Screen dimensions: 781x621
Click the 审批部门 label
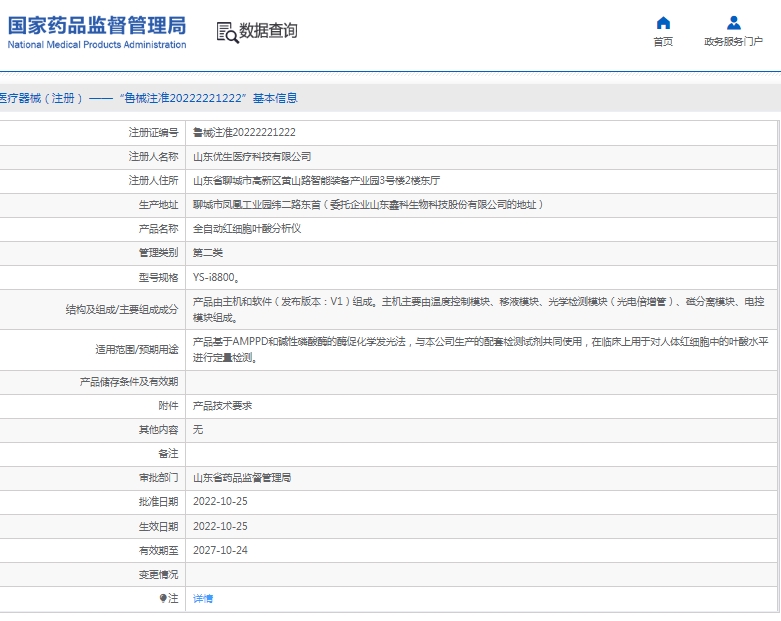pos(158,478)
